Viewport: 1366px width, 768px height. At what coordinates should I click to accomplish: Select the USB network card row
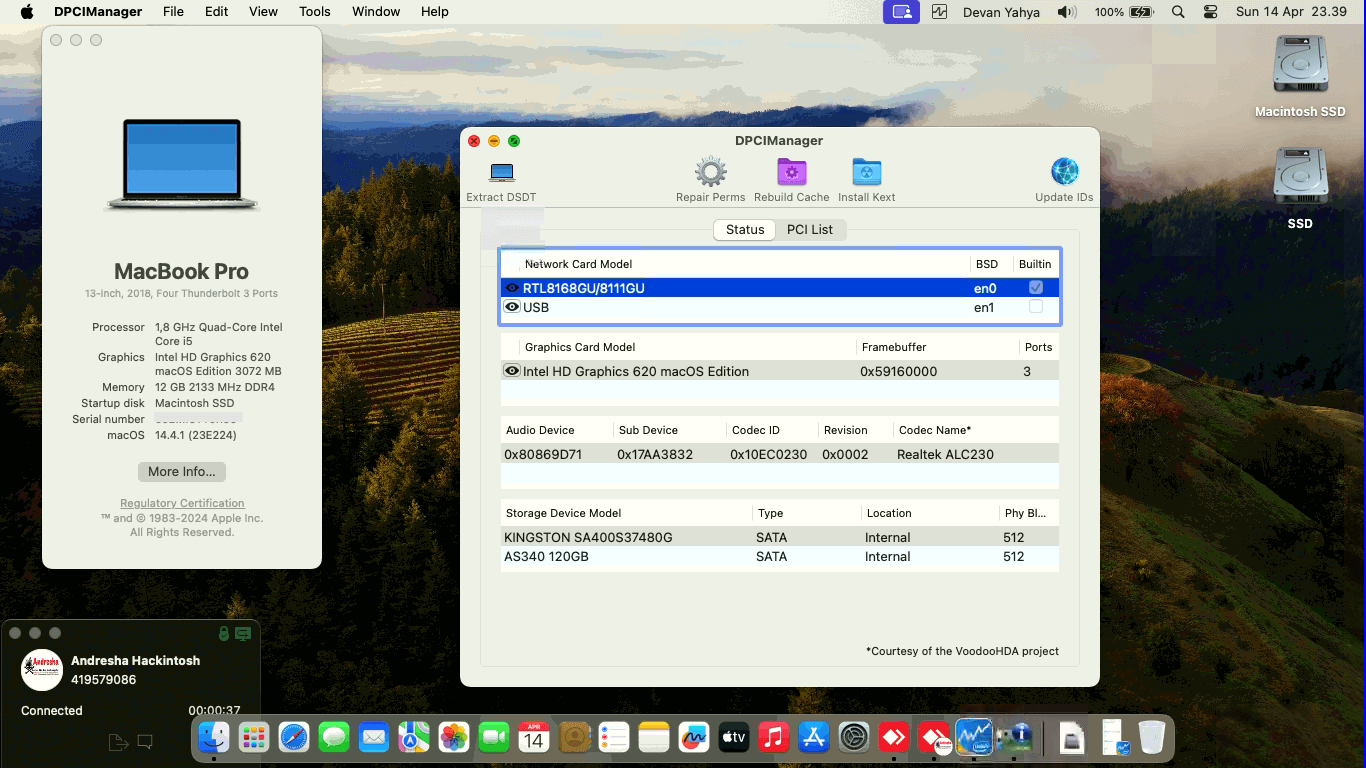(779, 307)
